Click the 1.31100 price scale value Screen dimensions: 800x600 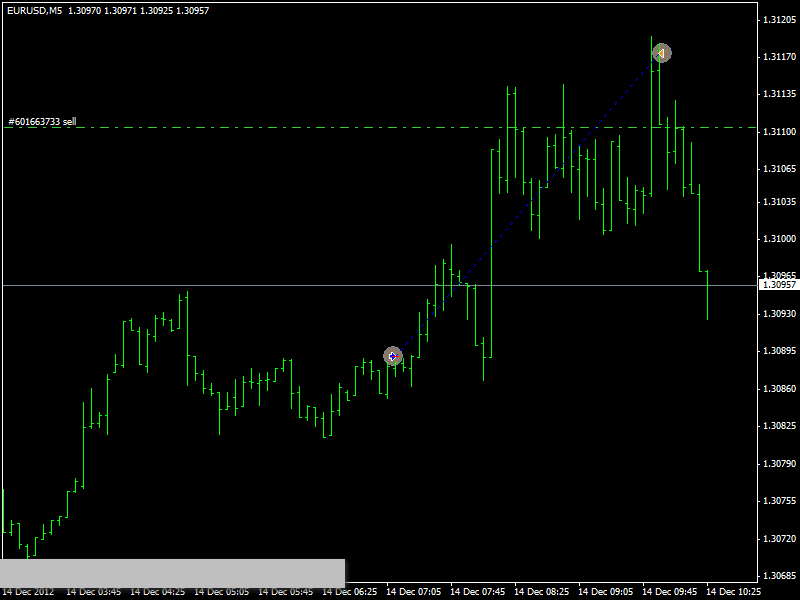click(779, 132)
